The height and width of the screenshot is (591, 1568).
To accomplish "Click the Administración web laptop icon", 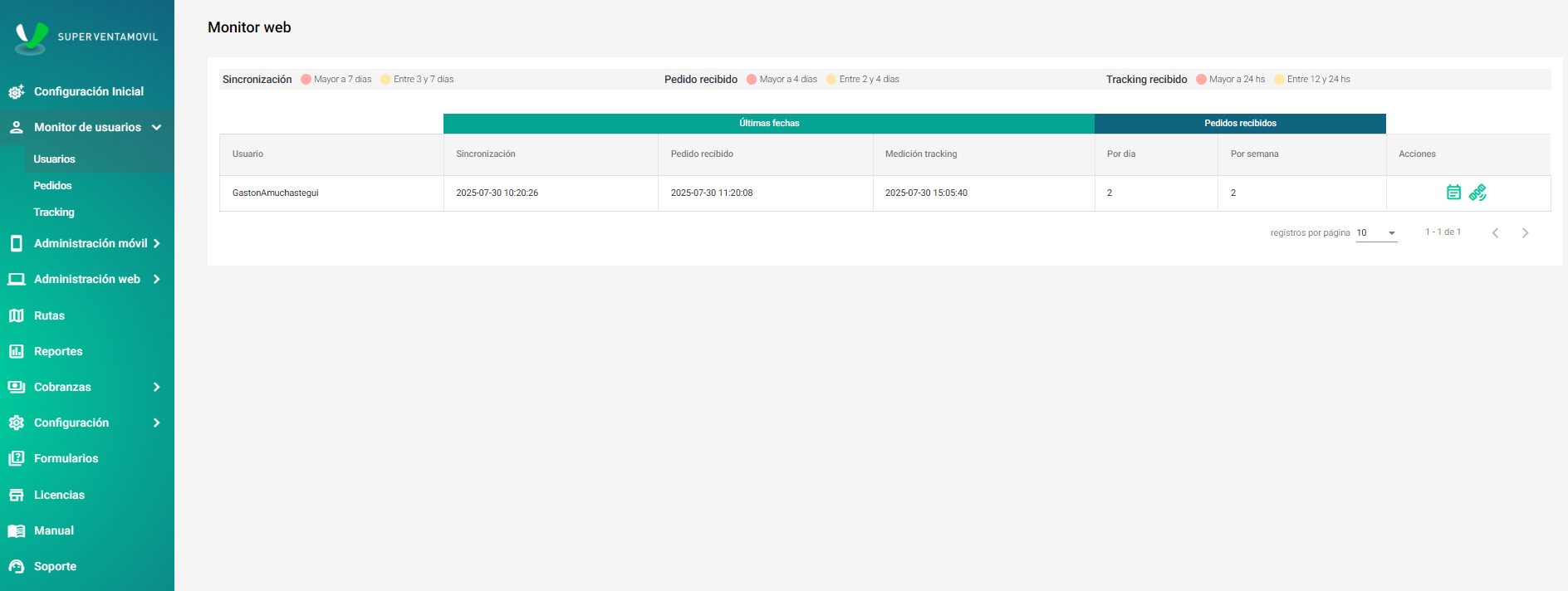I will [16, 279].
